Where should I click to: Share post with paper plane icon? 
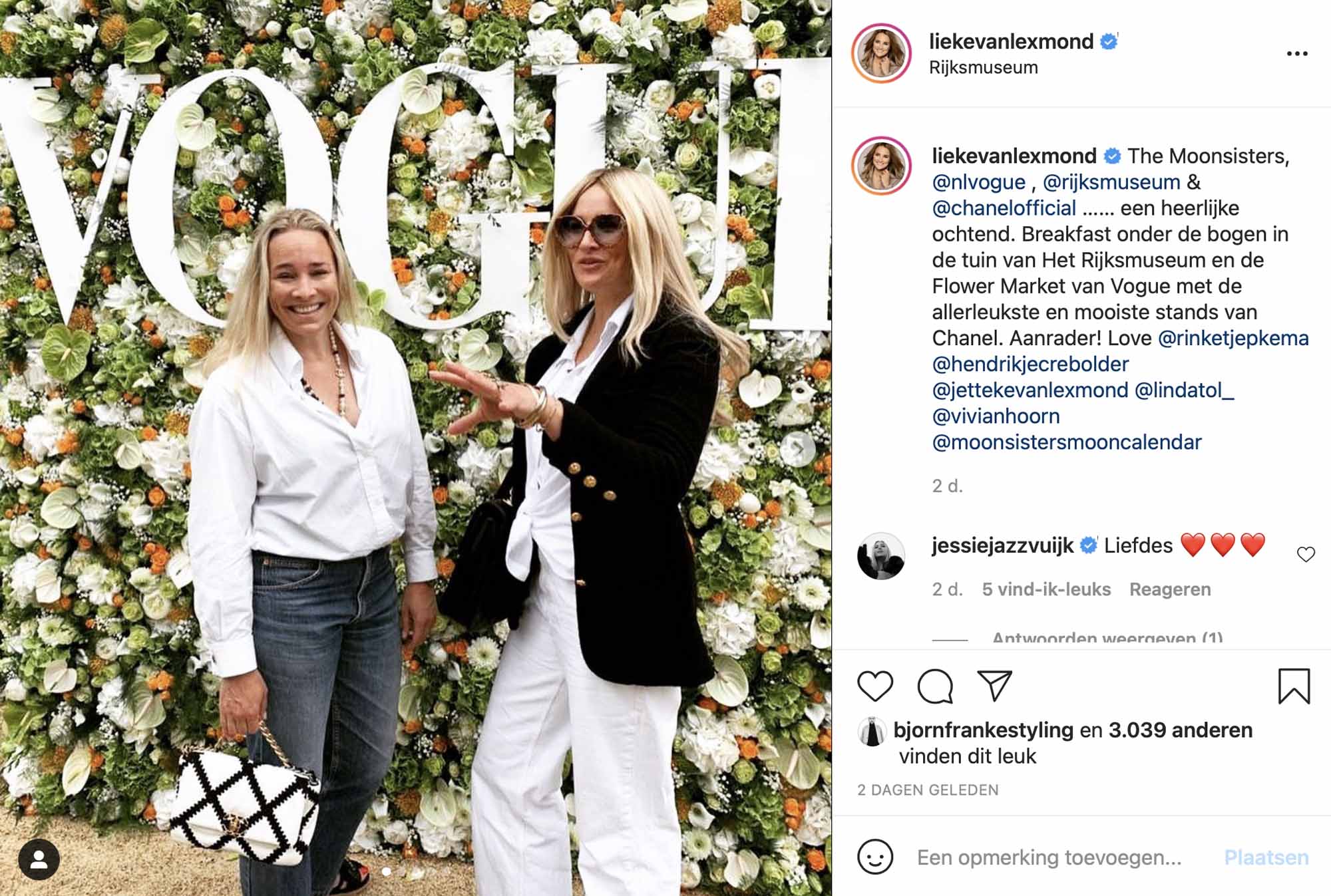(x=994, y=686)
